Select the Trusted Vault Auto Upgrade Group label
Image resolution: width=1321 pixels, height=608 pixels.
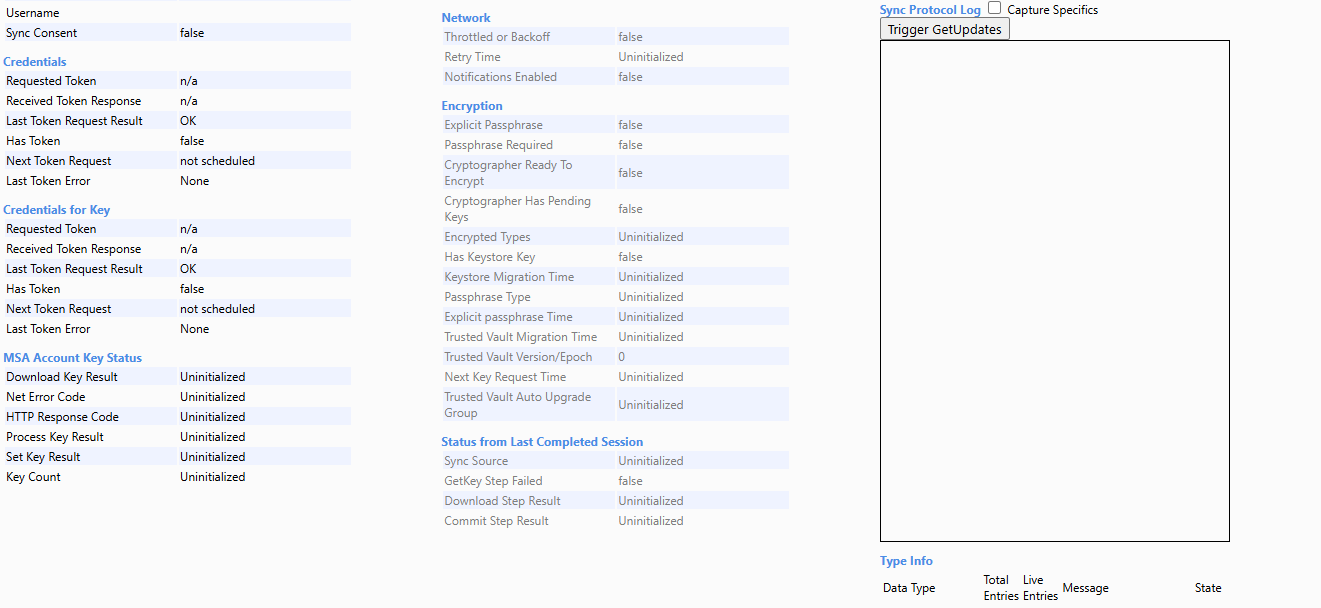click(x=517, y=405)
